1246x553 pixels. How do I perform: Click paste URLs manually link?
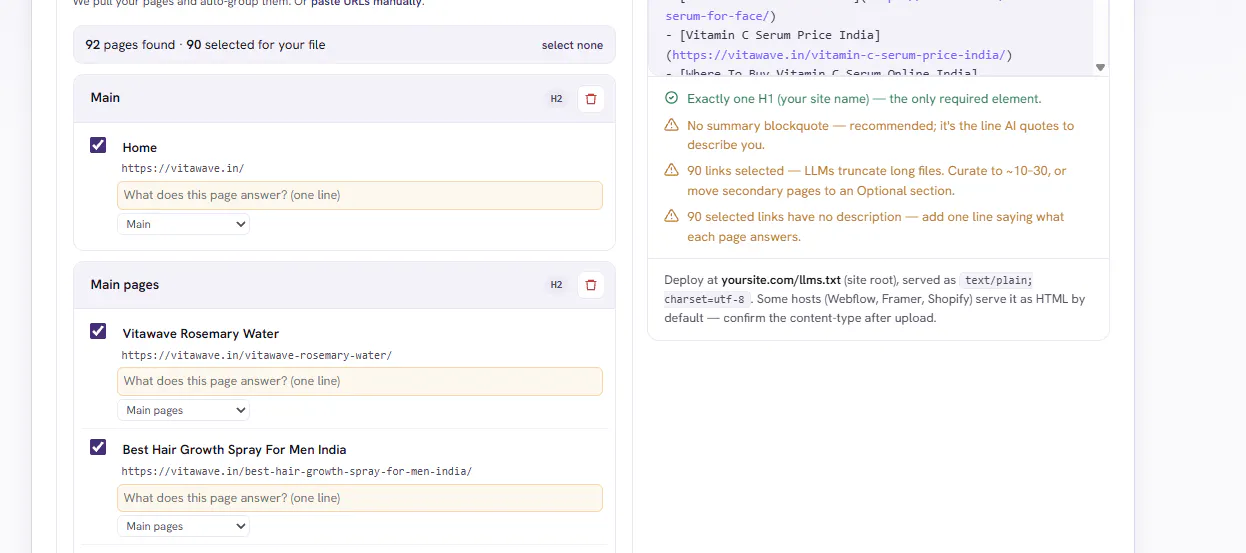pyautogui.click(x=367, y=2)
